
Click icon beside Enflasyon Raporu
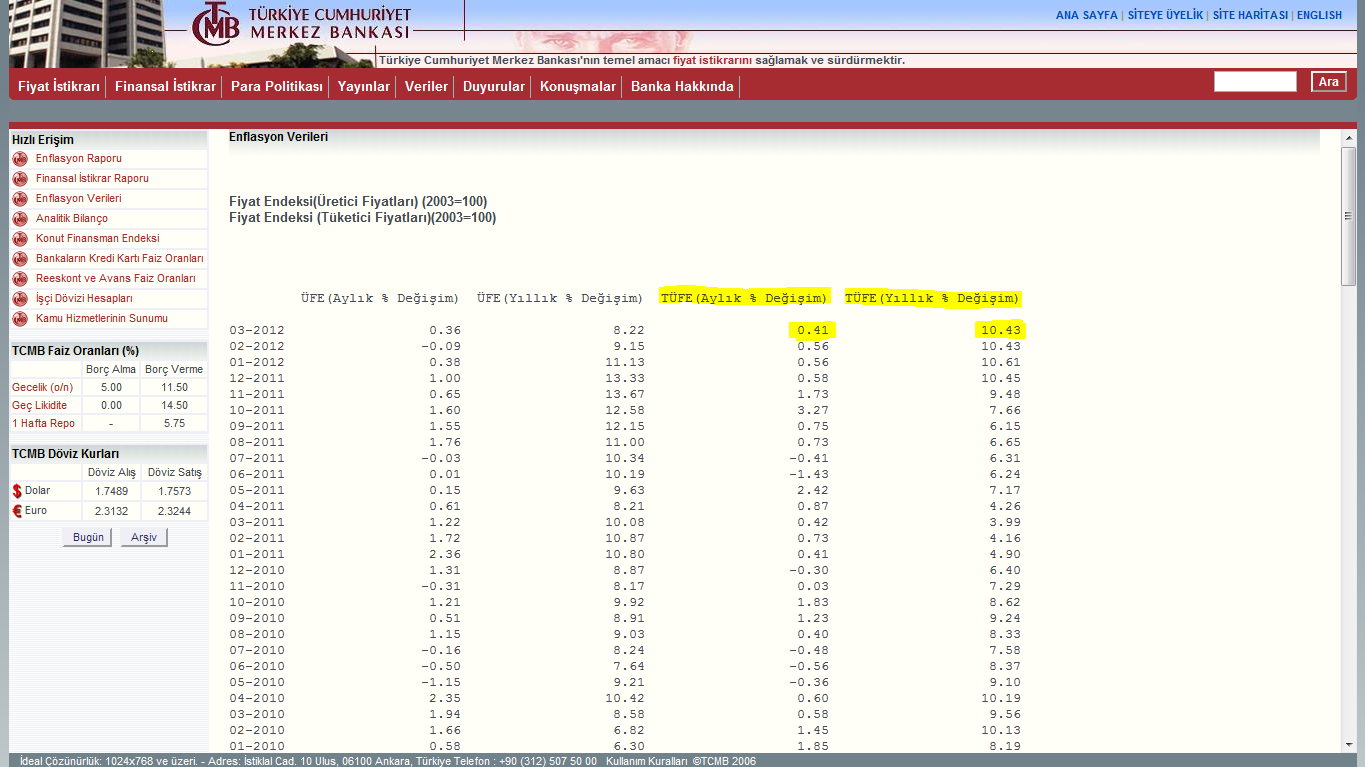tap(19, 159)
